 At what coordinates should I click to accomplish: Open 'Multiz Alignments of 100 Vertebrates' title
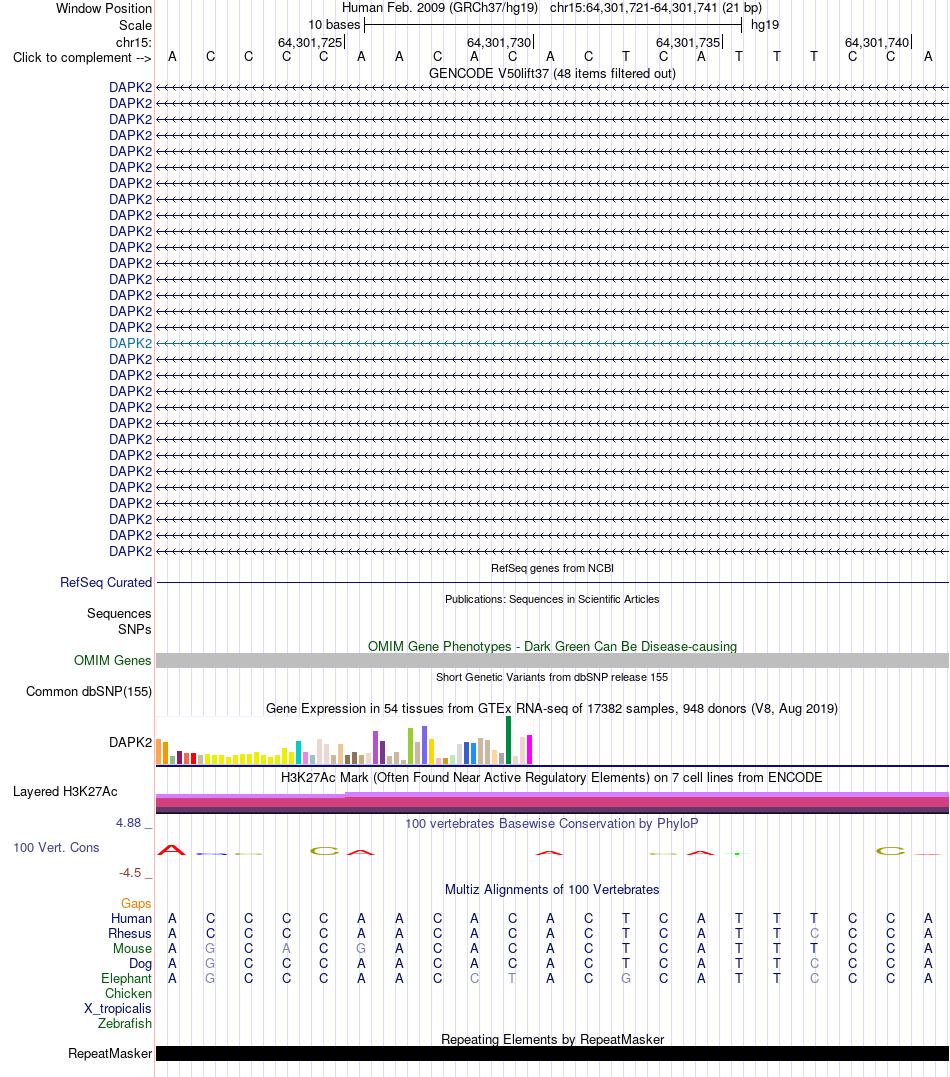coord(552,889)
